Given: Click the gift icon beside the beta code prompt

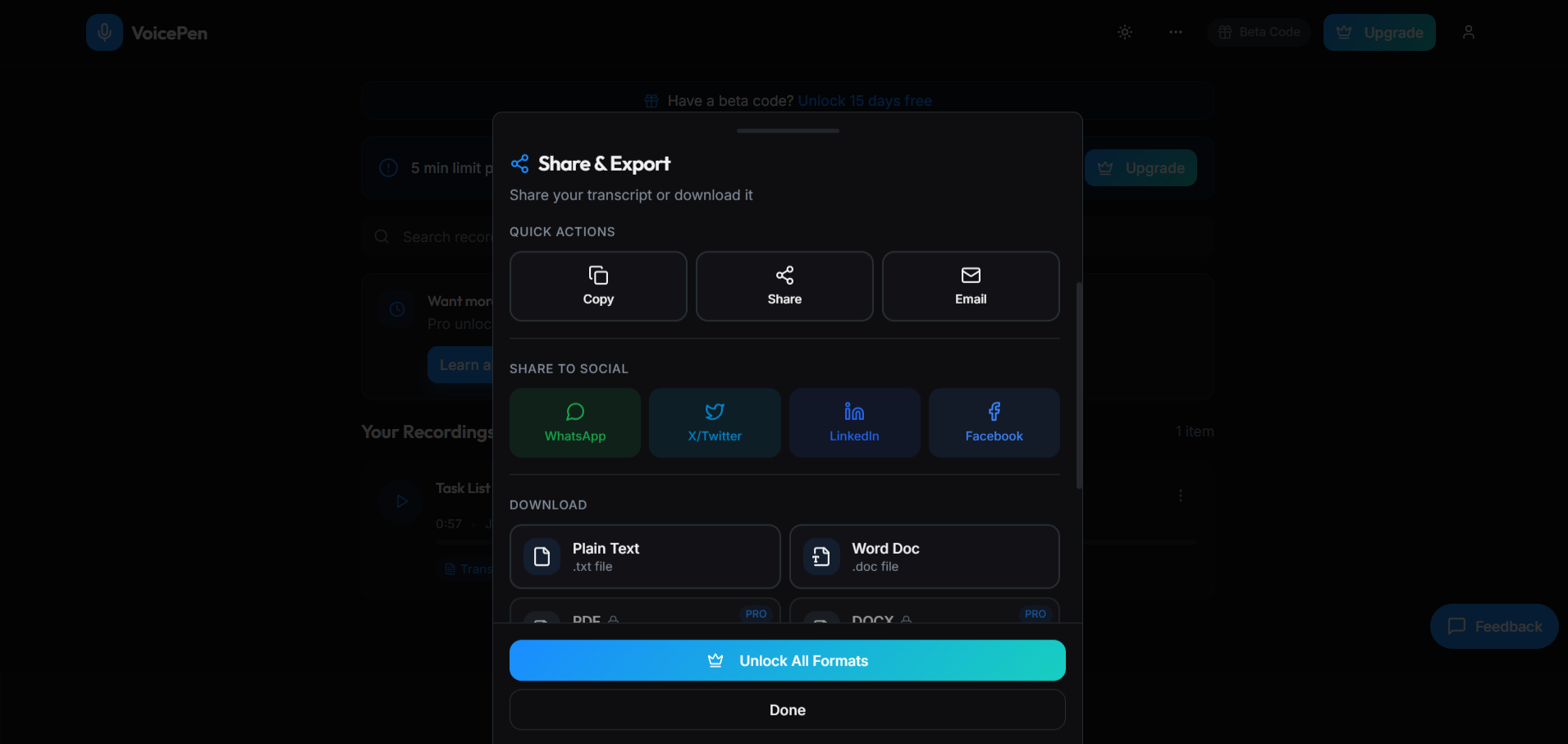Looking at the screenshot, I should click(651, 101).
